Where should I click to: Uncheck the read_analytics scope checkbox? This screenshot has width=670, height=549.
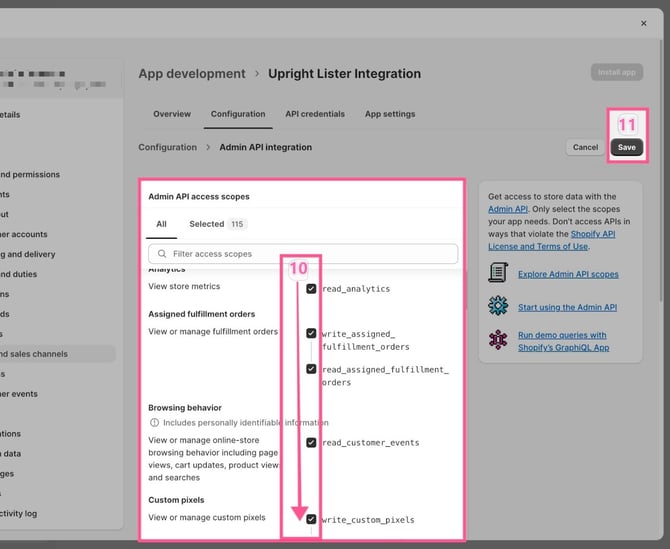(312, 288)
